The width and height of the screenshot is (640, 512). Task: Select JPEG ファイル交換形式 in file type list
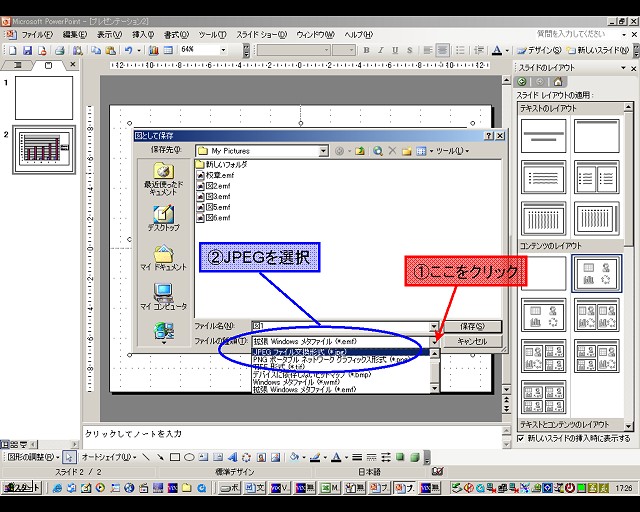tap(341, 352)
